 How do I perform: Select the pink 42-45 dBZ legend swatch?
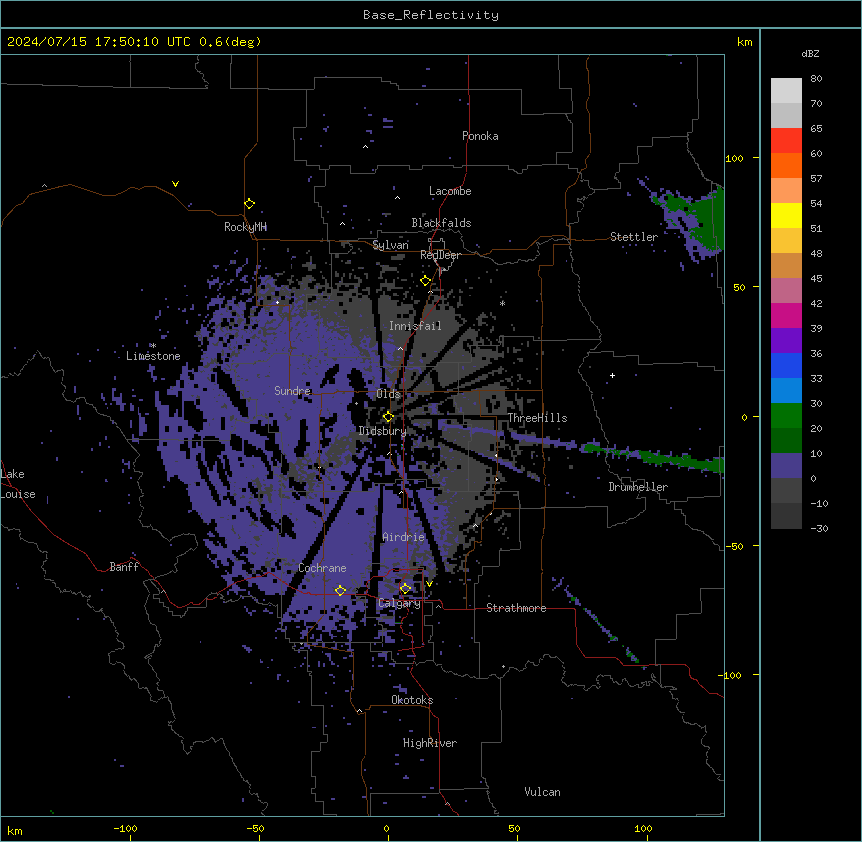(786, 291)
